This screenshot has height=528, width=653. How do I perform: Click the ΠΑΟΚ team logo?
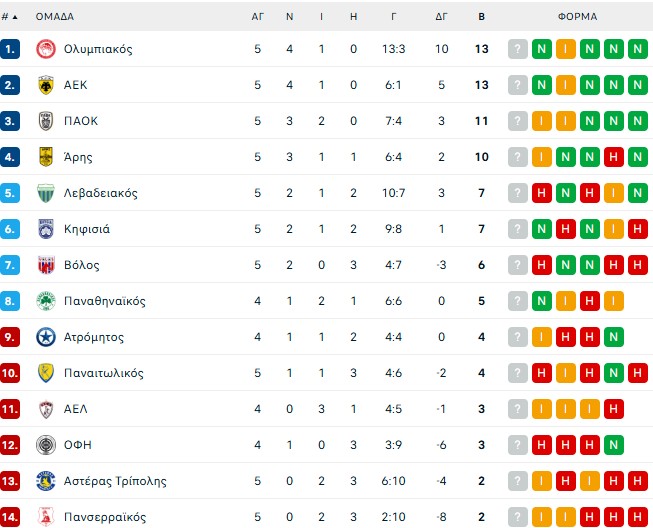click(45, 121)
